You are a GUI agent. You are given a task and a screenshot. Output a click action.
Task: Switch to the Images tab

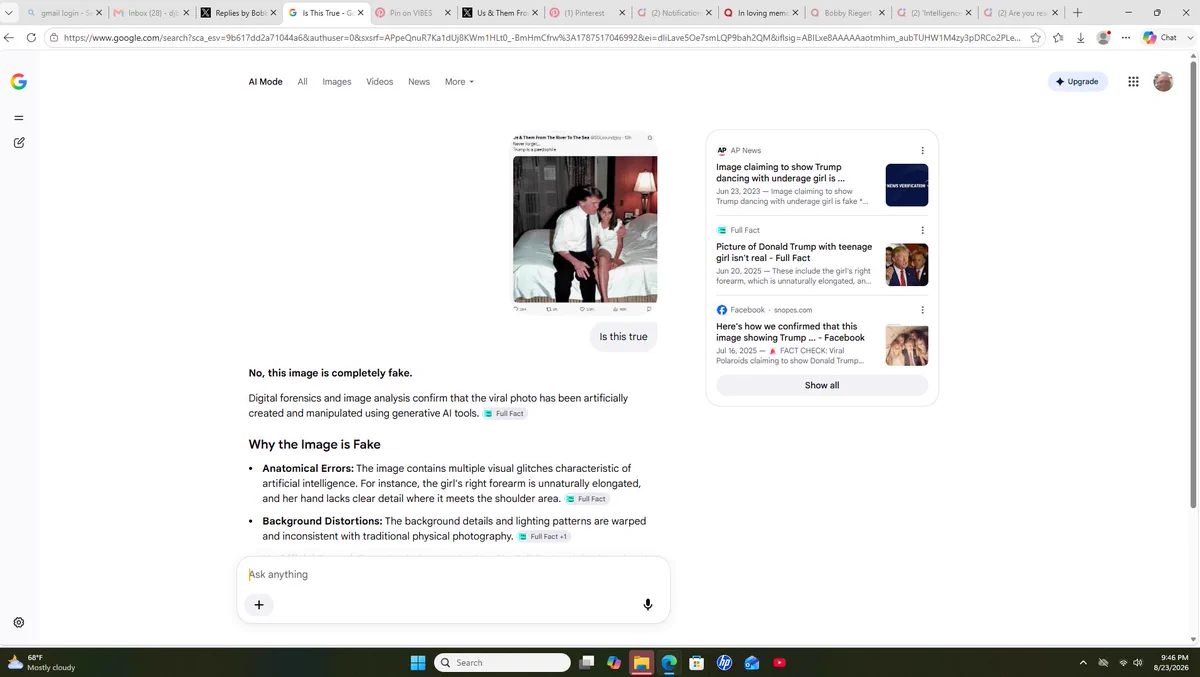point(337,82)
